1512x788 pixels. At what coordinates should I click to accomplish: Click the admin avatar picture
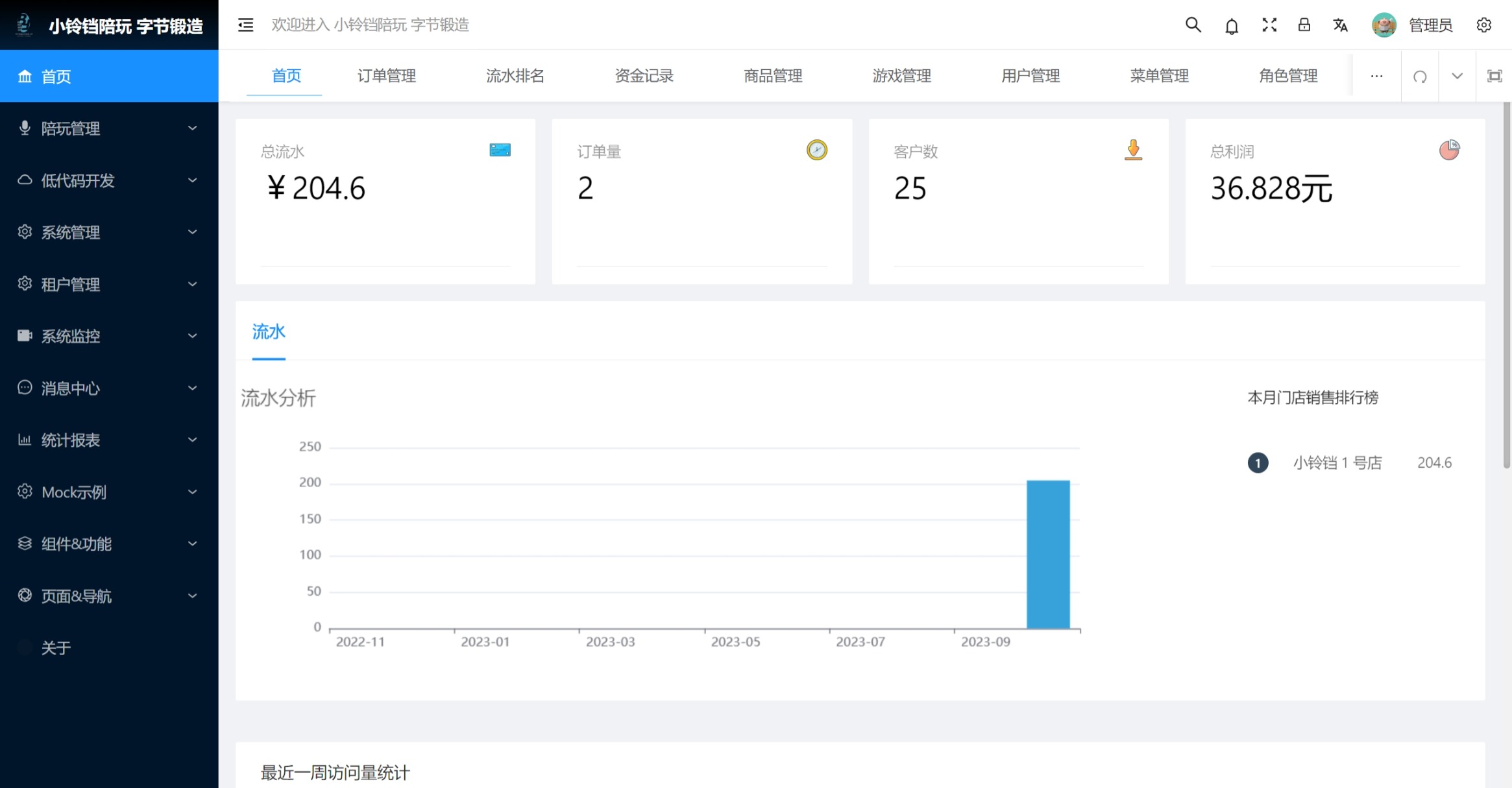[x=1384, y=25]
